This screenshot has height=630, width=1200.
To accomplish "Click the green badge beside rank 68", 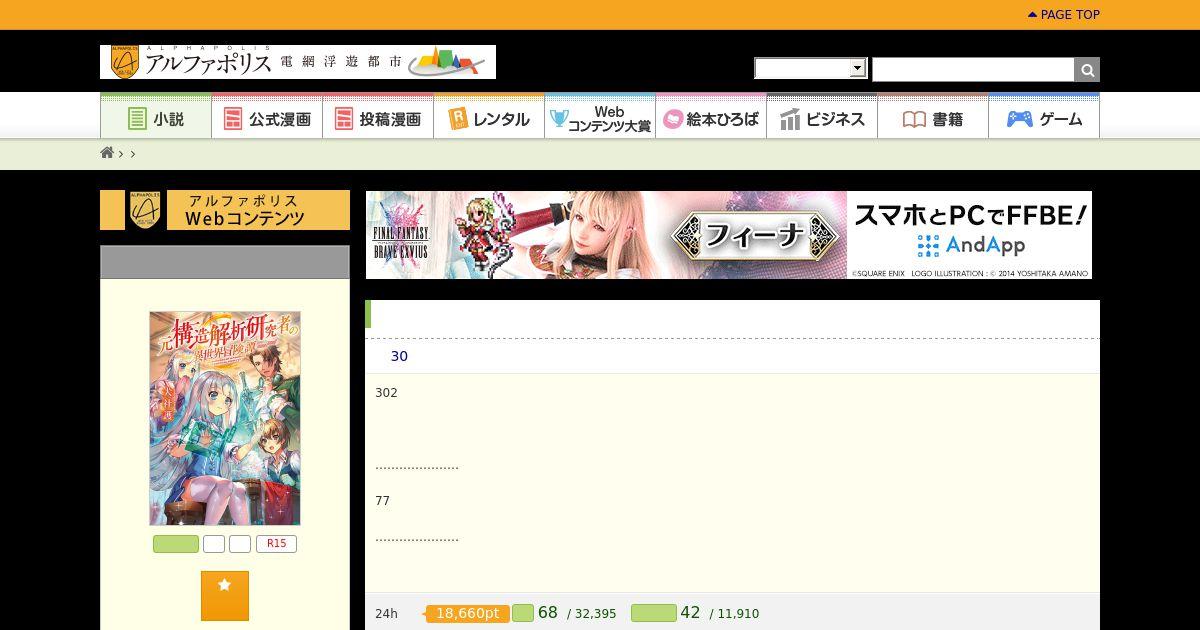I will [523, 613].
